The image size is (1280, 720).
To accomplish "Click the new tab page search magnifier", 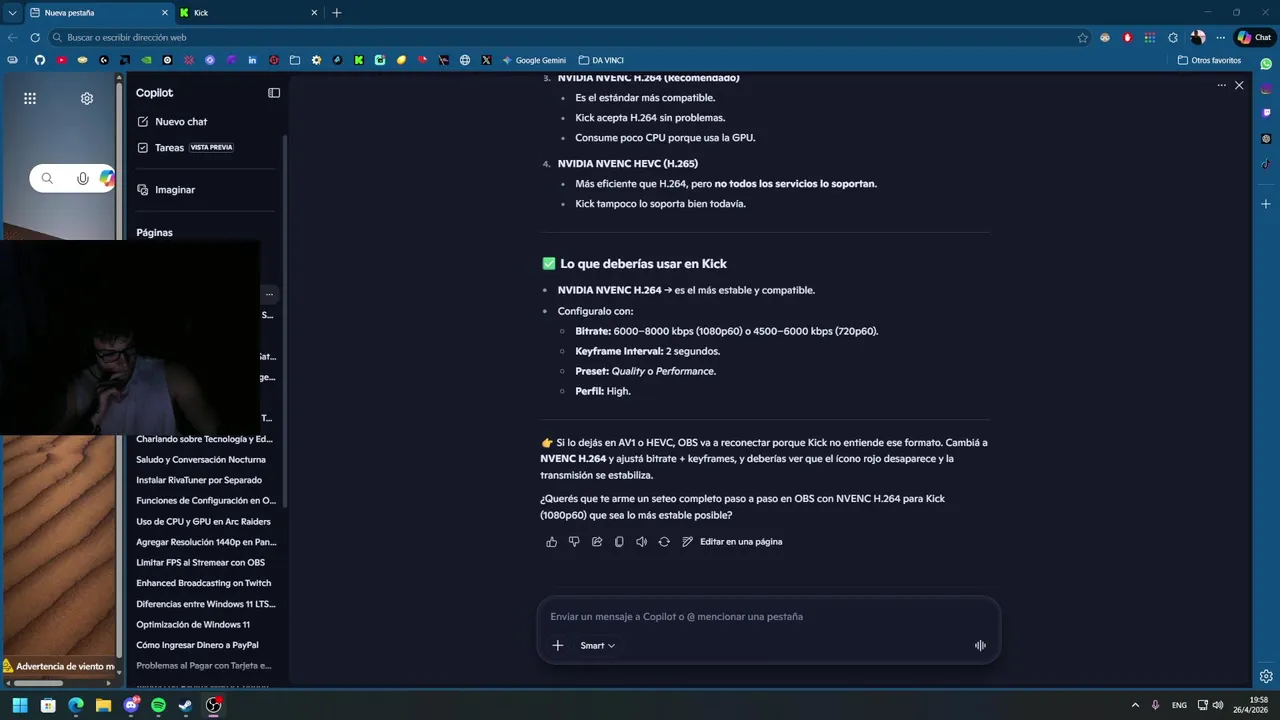I will pos(47,179).
